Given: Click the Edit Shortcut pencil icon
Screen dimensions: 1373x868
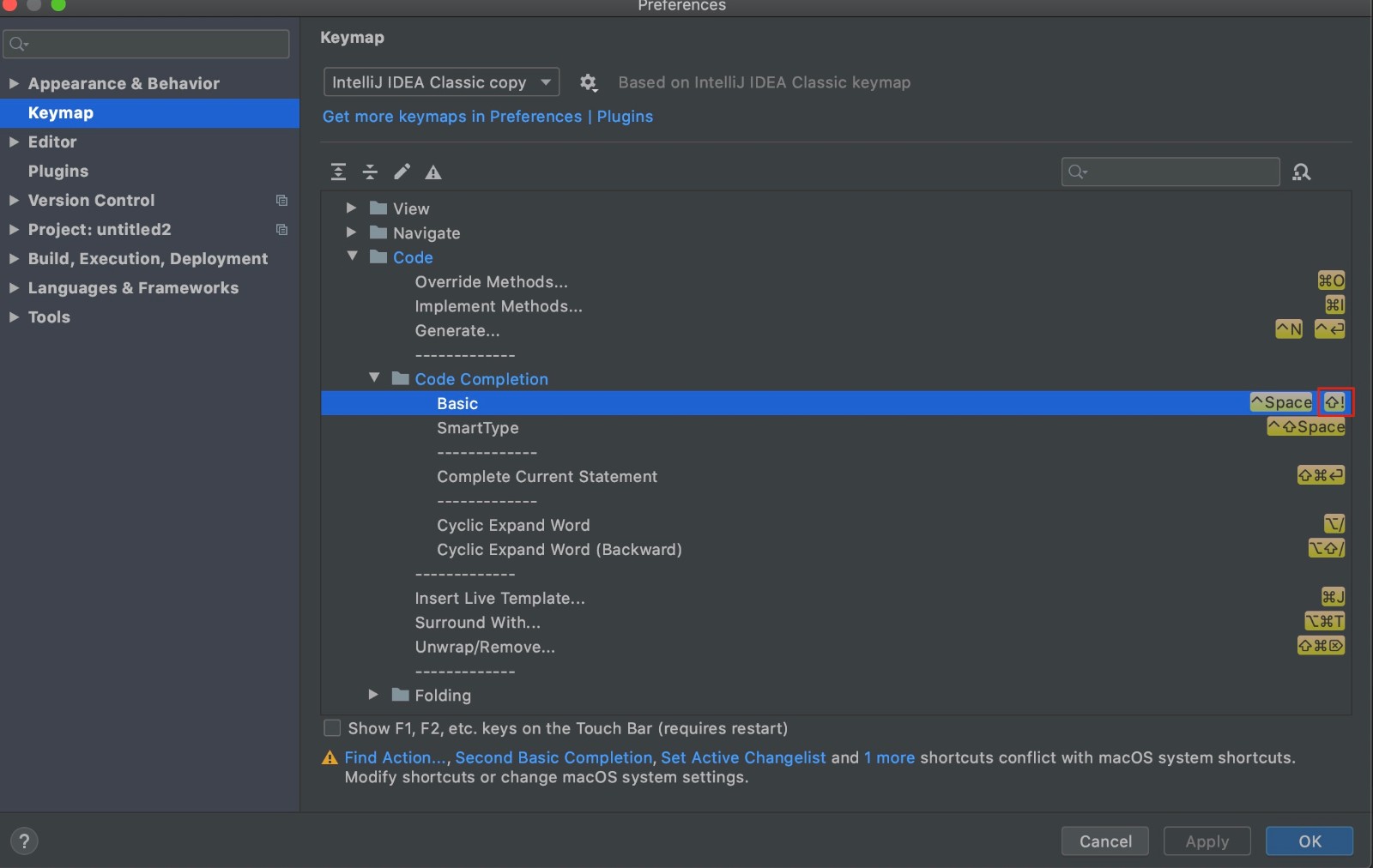Looking at the screenshot, I should point(402,172).
